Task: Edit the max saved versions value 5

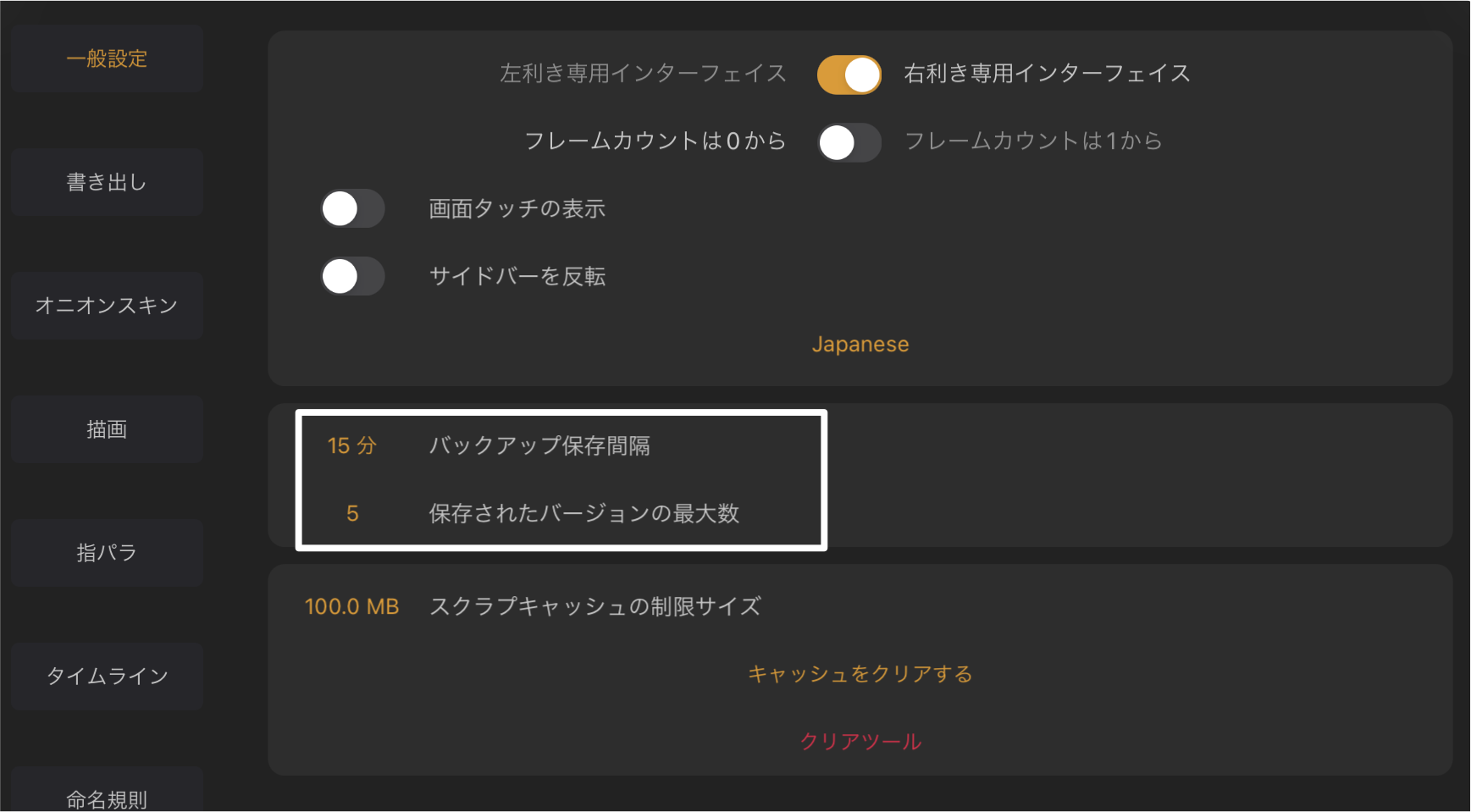Action: pyautogui.click(x=352, y=514)
